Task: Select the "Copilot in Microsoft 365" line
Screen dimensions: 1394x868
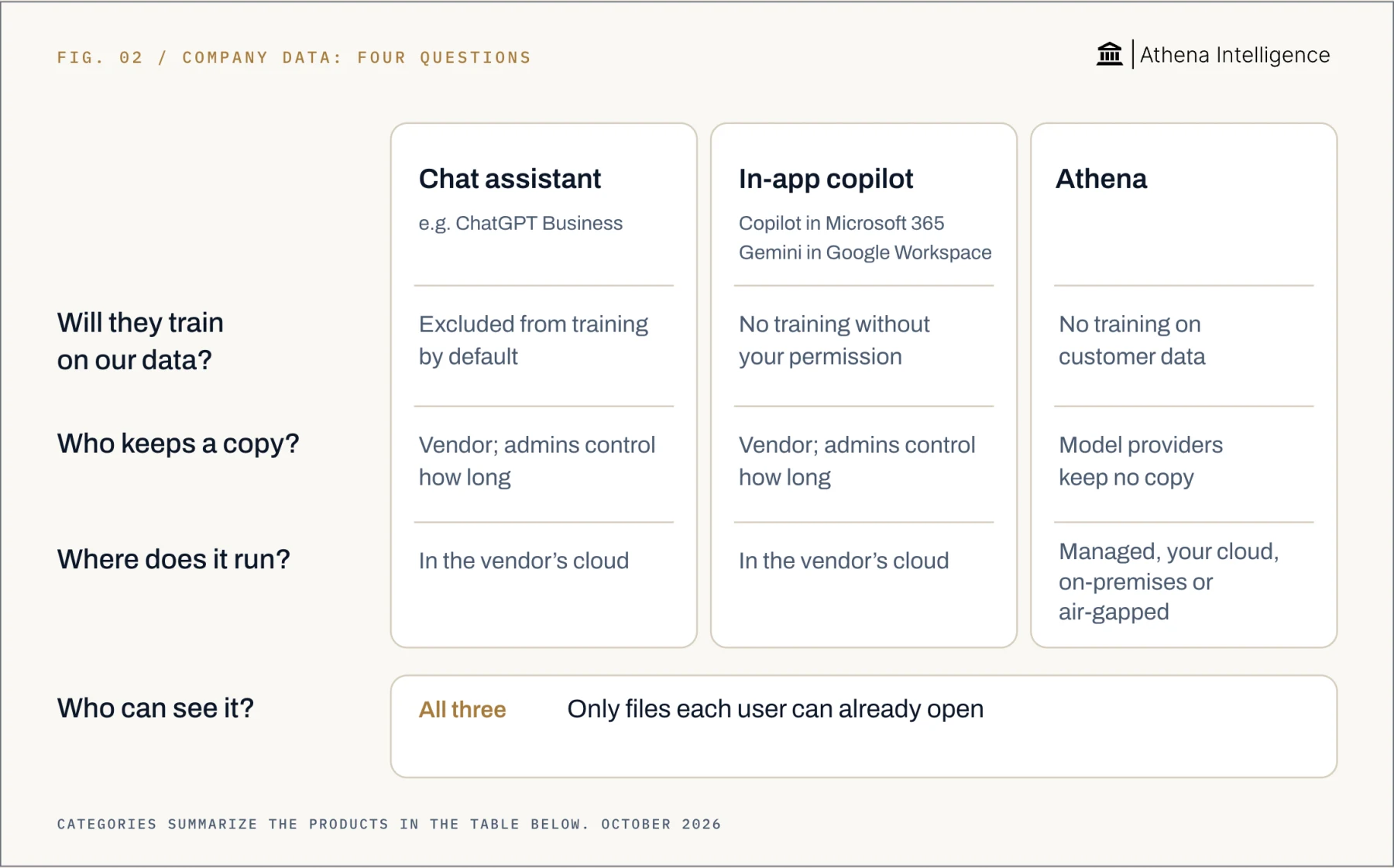Action: [841, 223]
